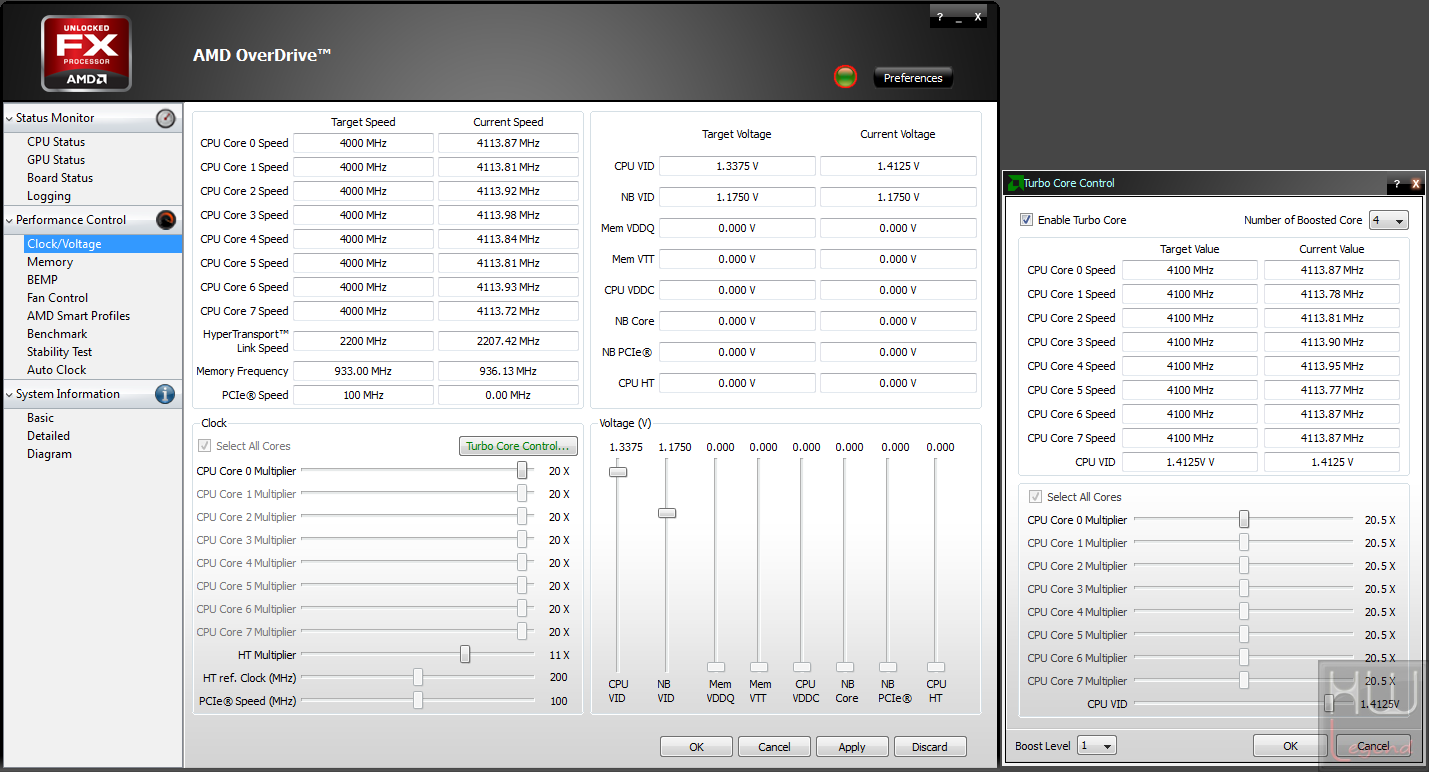Screen dimensions: 1429x772
Task: Click the help question mark in OverDrive title bar
Action: (940, 18)
